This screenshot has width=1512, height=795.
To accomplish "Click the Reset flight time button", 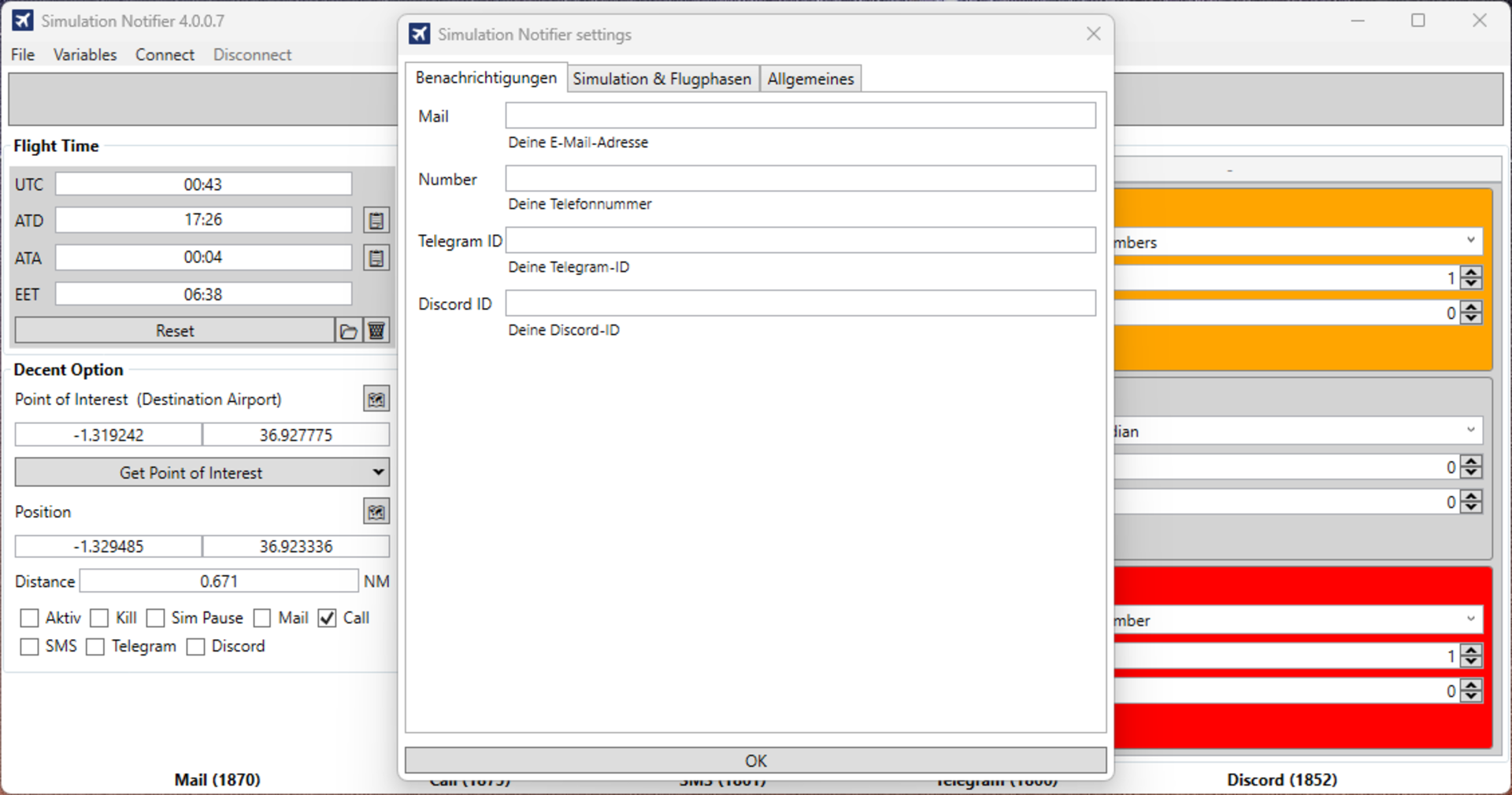I will pos(174,331).
